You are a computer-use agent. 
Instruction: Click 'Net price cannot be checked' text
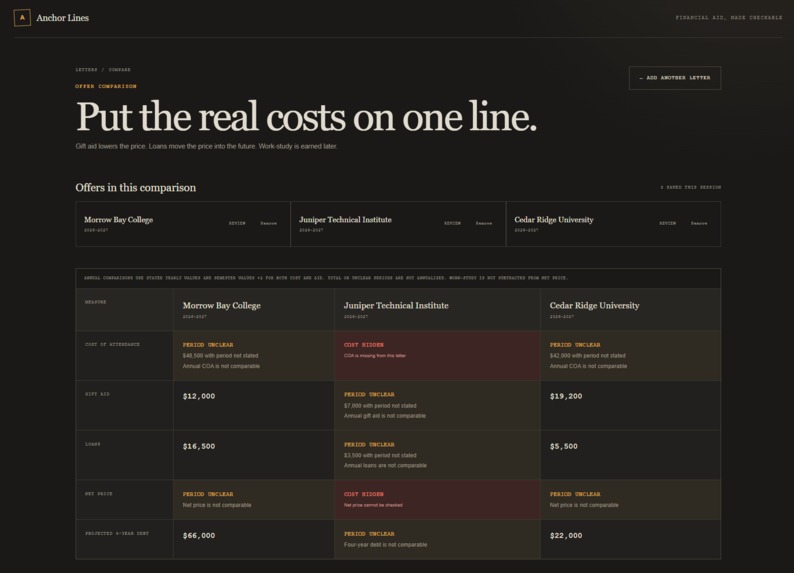pyautogui.click(x=373, y=505)
